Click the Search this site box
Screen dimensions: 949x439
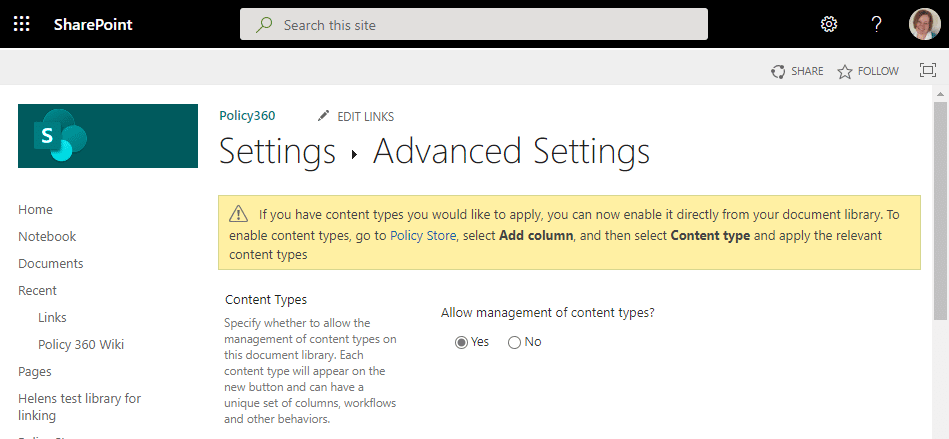[474, 24]
